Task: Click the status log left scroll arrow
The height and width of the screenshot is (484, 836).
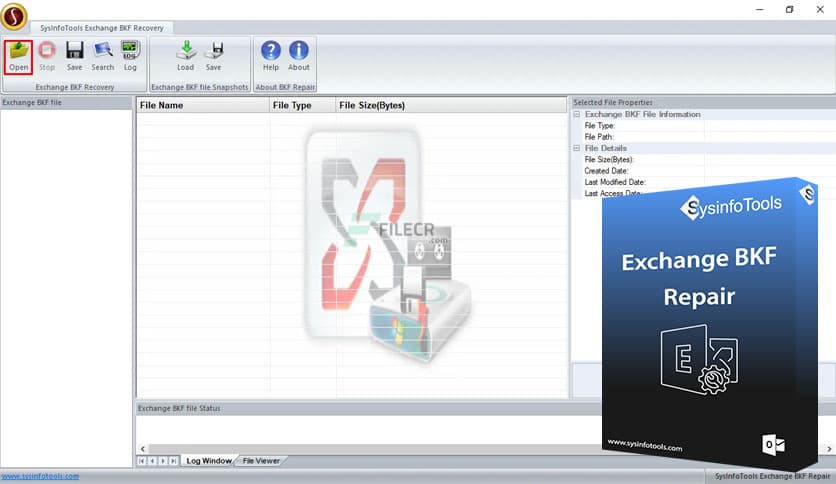Action: coord(142,449)
